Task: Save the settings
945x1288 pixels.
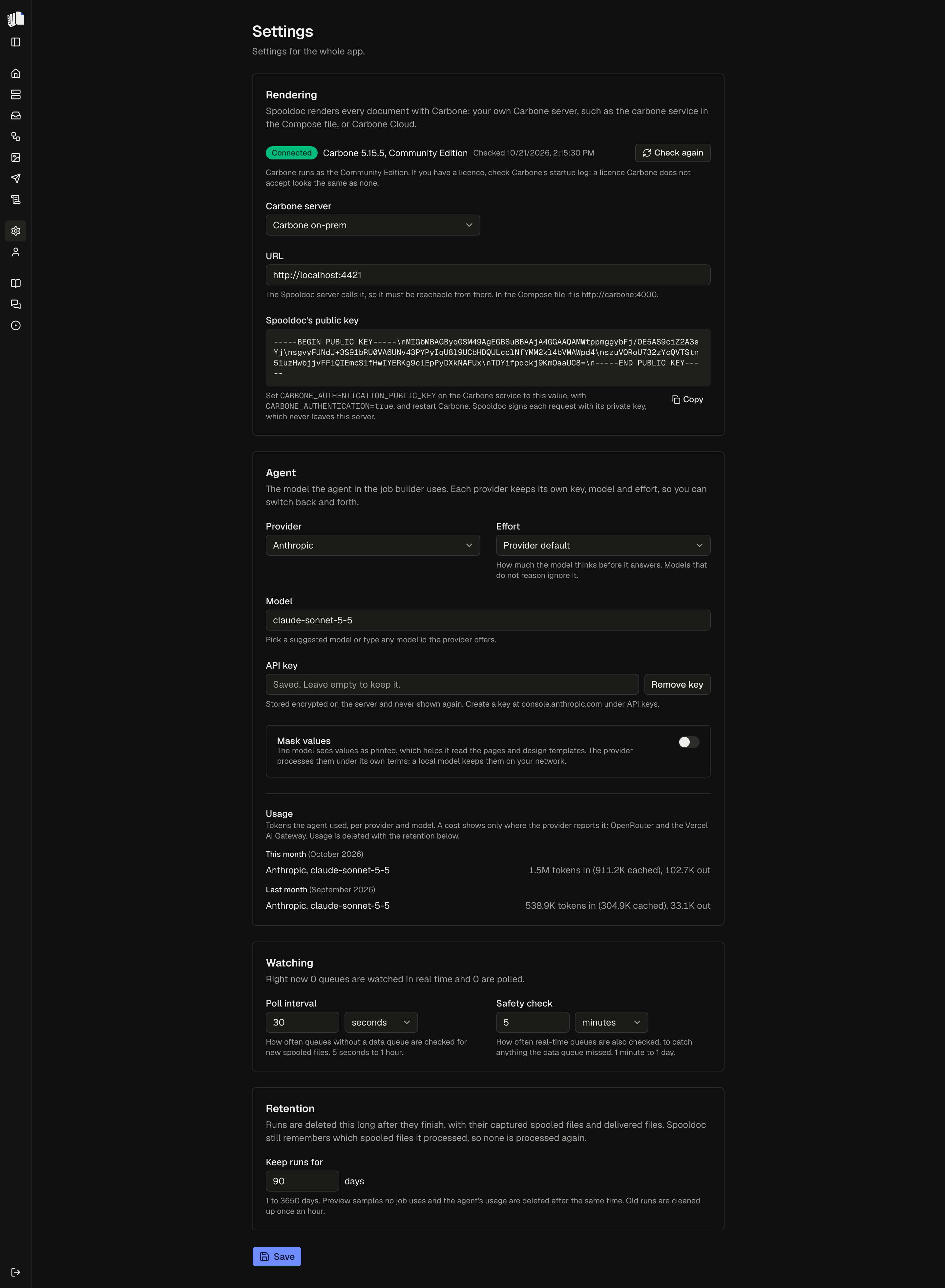Action: coord(277,1257)
